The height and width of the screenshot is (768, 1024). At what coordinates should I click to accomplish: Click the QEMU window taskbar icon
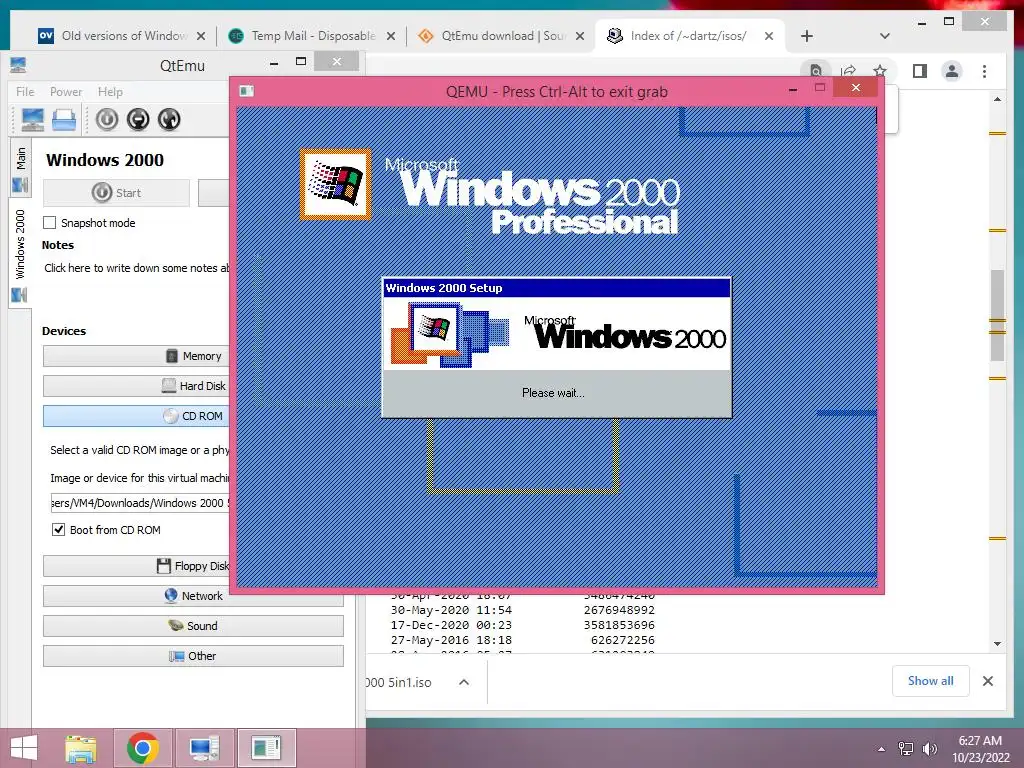tap(266, 748)
